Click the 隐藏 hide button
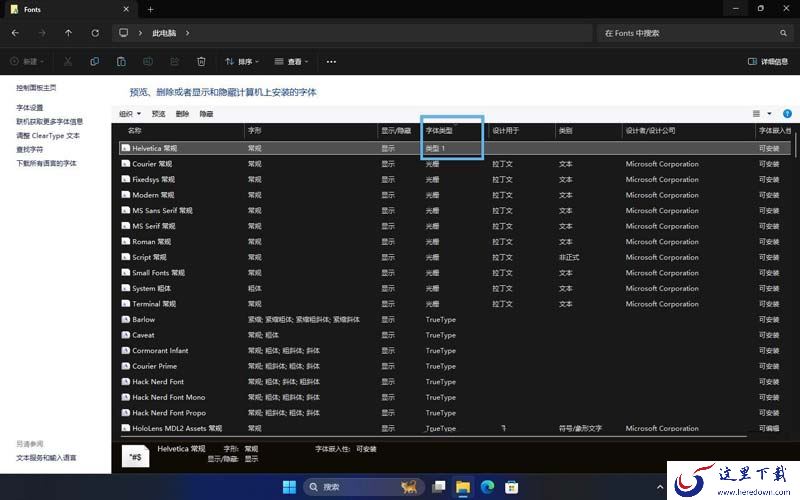Image resolution: width=800 pixels, height=500 pixels. (206, 114)
